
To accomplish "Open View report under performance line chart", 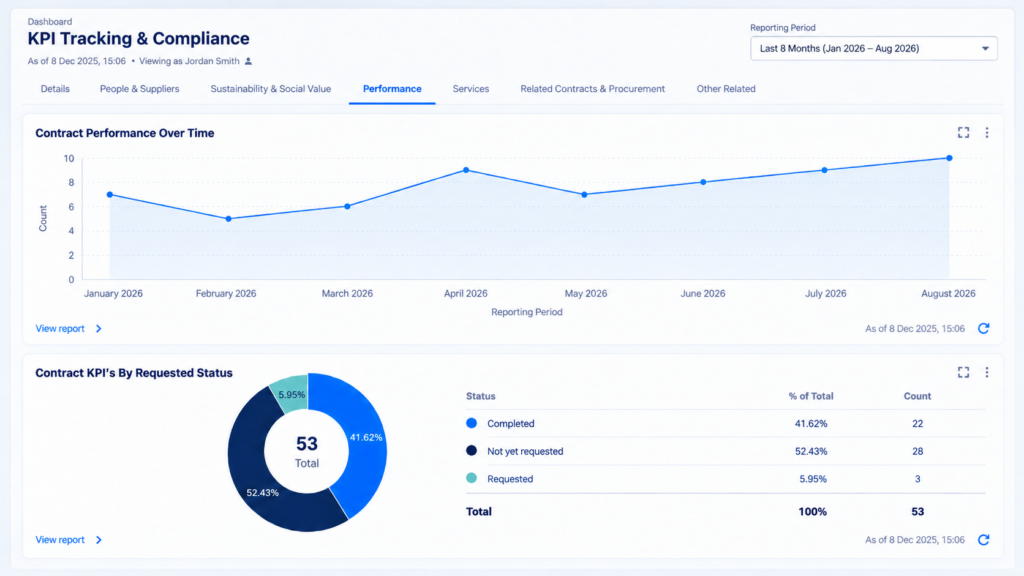I will tap(60, 328).
